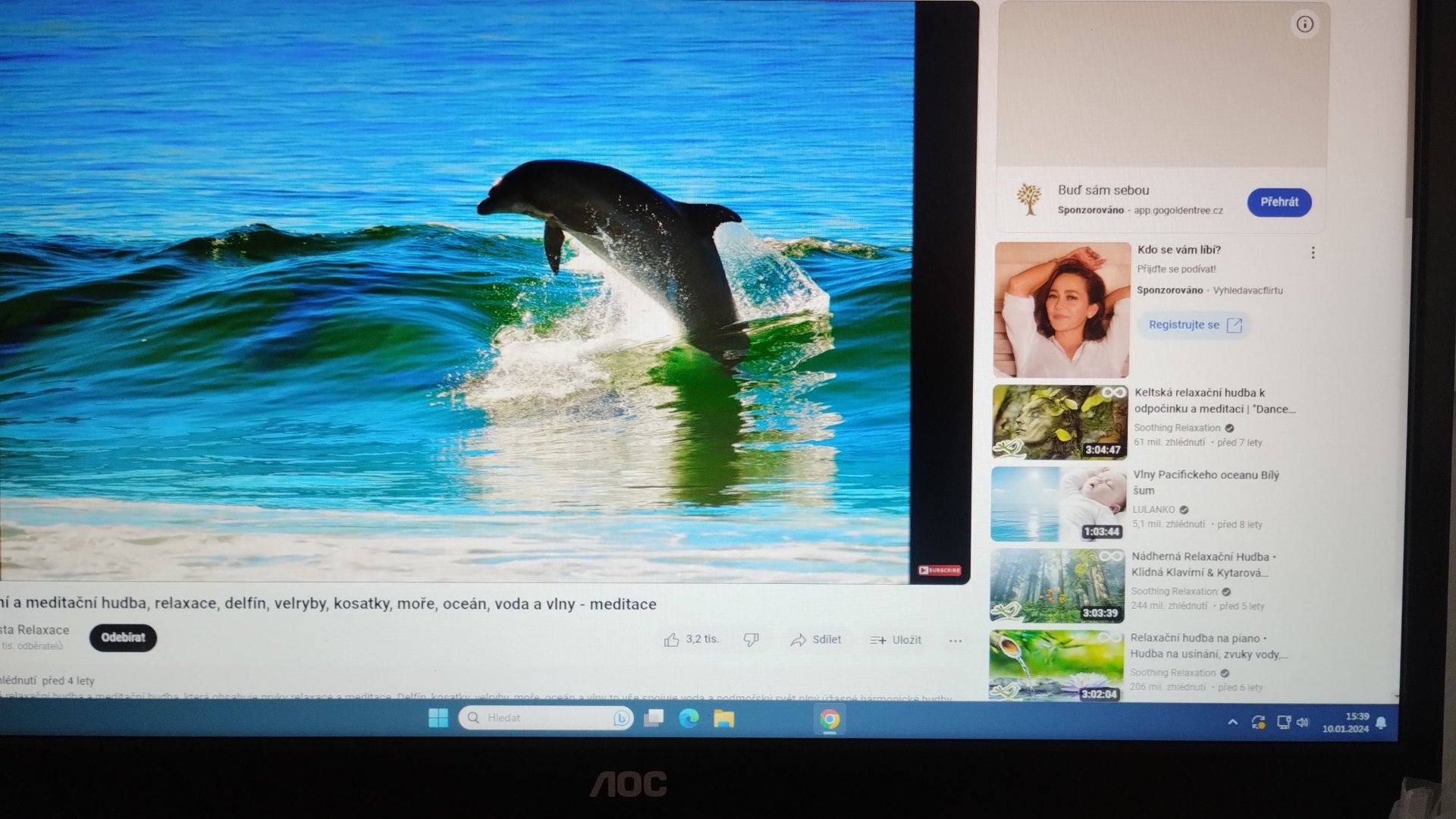The width and height of the screenshot is (1456, 819).
Task: Open Relaxační hudba na piano video thumbnail
Action: [x=1056, y=664]
